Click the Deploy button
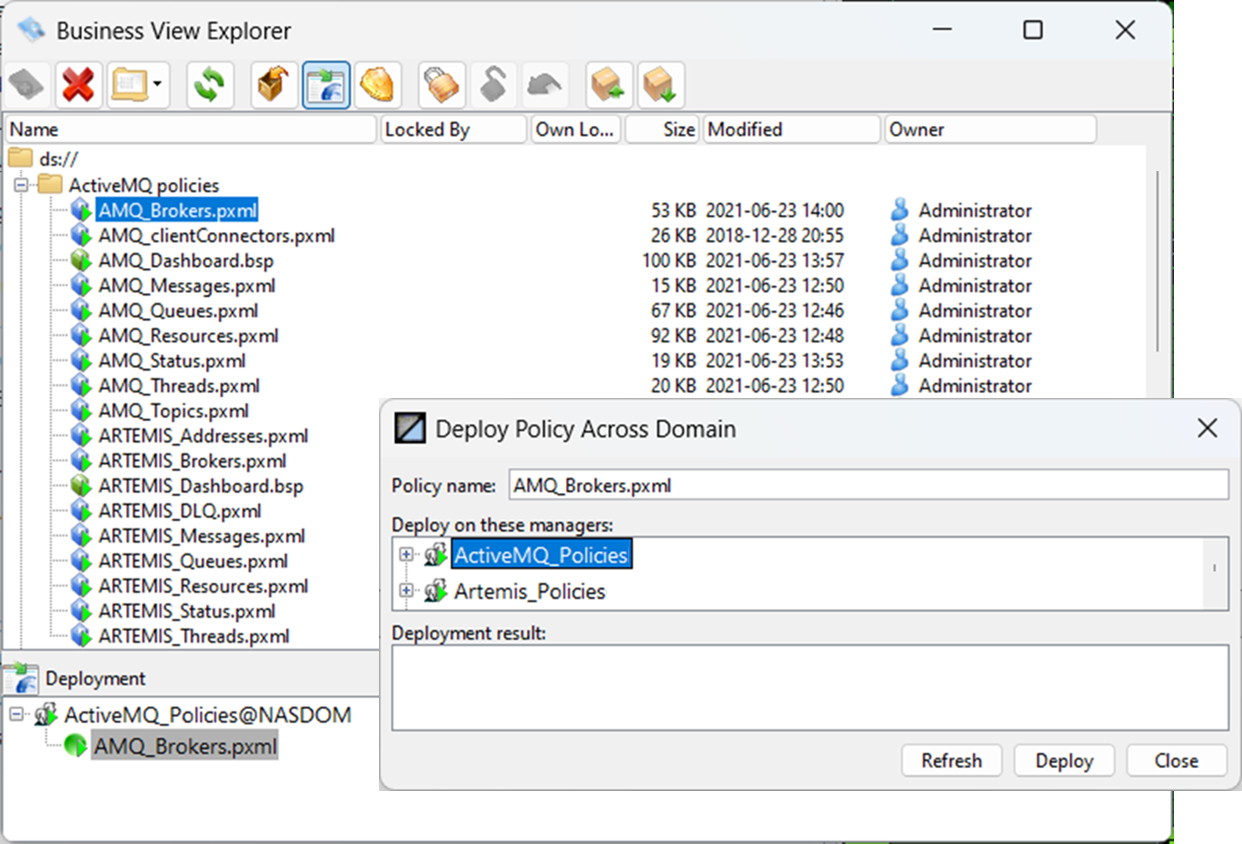This screenshot has height=844, width=1242. coord(1064,760)
